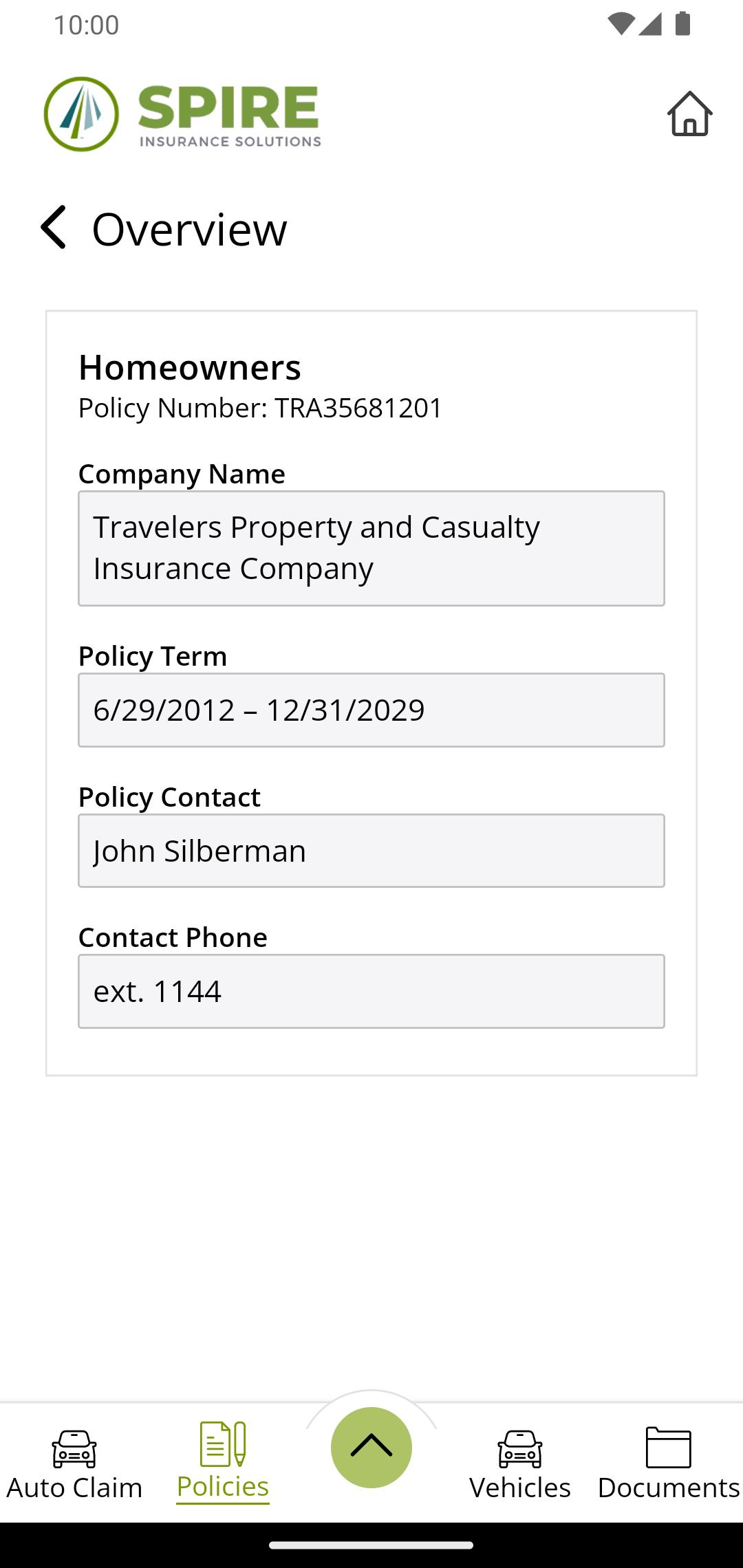Screen dimensions: 743x1568
Task: Tap the home icon
Action: point(689,113)
